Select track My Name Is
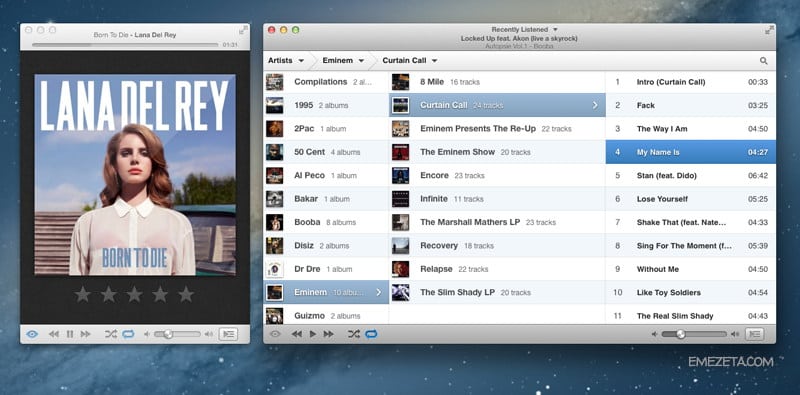Viewport: 800px width, 395px height. click(x=691, y=152)
